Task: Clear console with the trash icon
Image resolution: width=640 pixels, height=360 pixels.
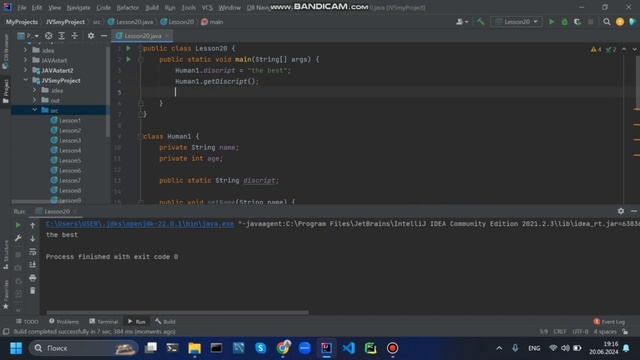Action: [x=33, y=291]
